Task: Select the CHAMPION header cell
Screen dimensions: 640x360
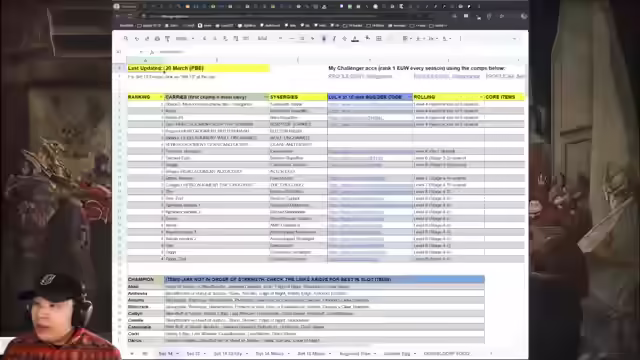Action: 146,280
